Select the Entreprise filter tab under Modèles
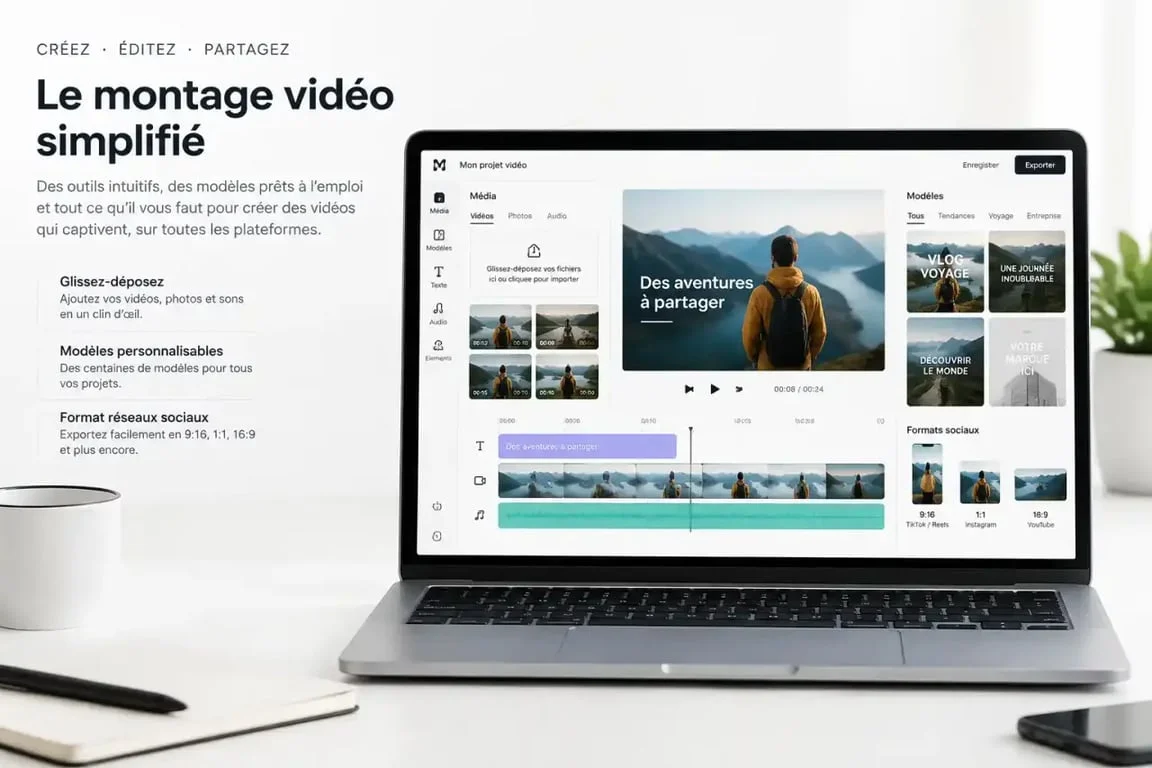The height and width of the screenshot is (768, 1152). click(1044, 216)
